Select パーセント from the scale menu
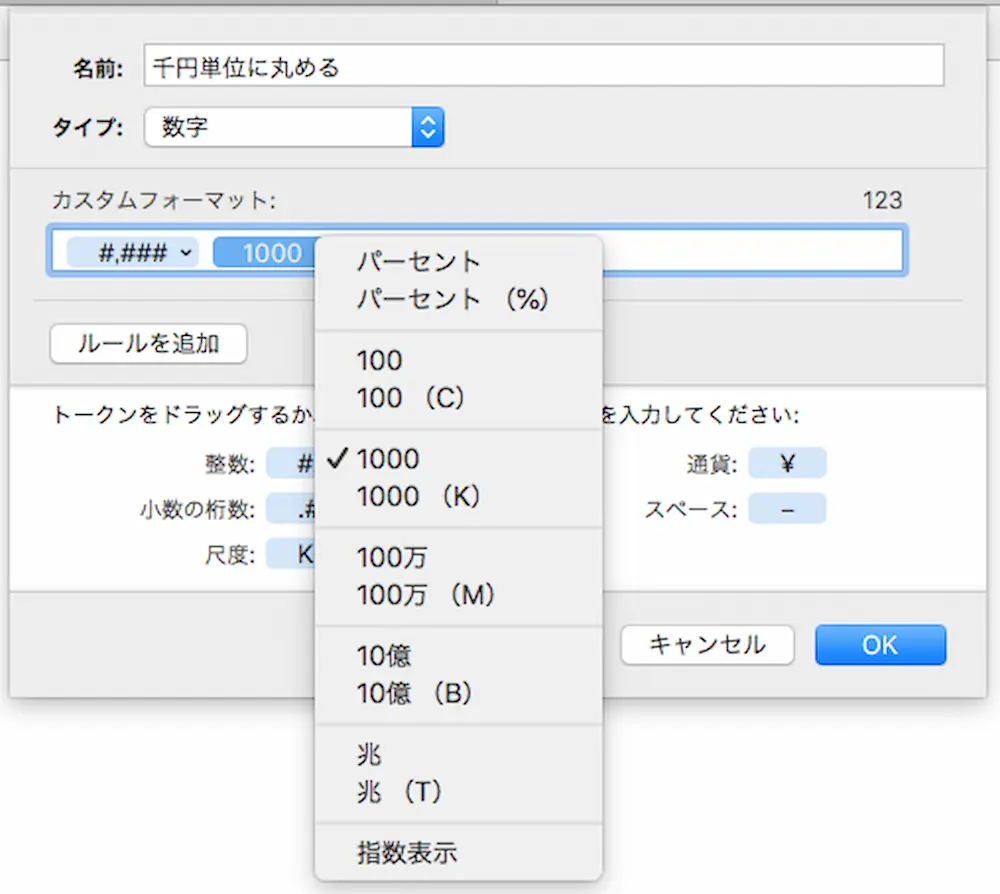This screenshot has height=894, width=1000. click(419, 262)
